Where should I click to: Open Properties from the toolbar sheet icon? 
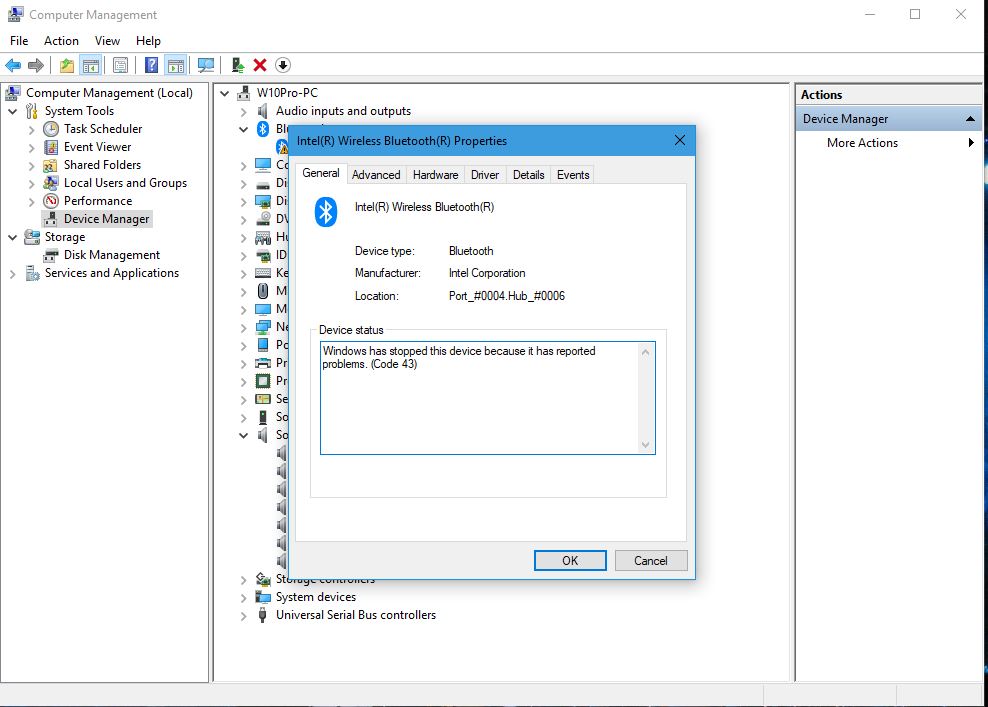tap(120, 65)
